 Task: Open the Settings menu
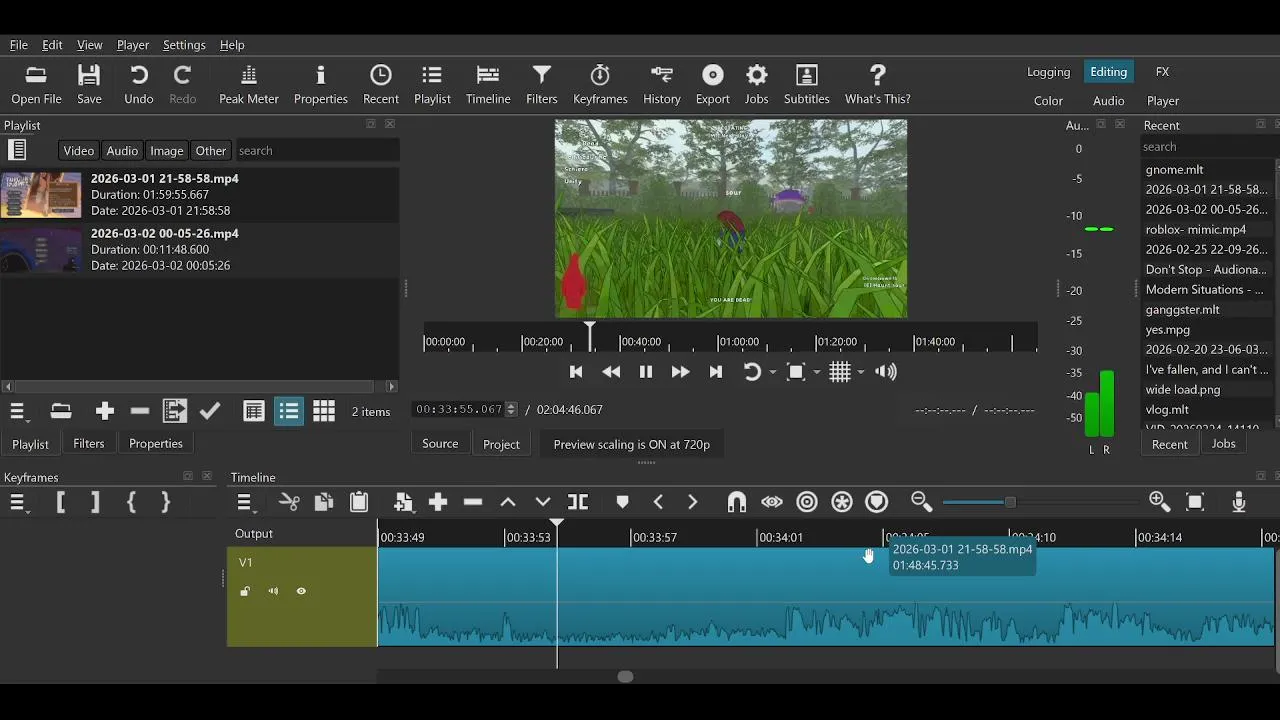point(184,45)
